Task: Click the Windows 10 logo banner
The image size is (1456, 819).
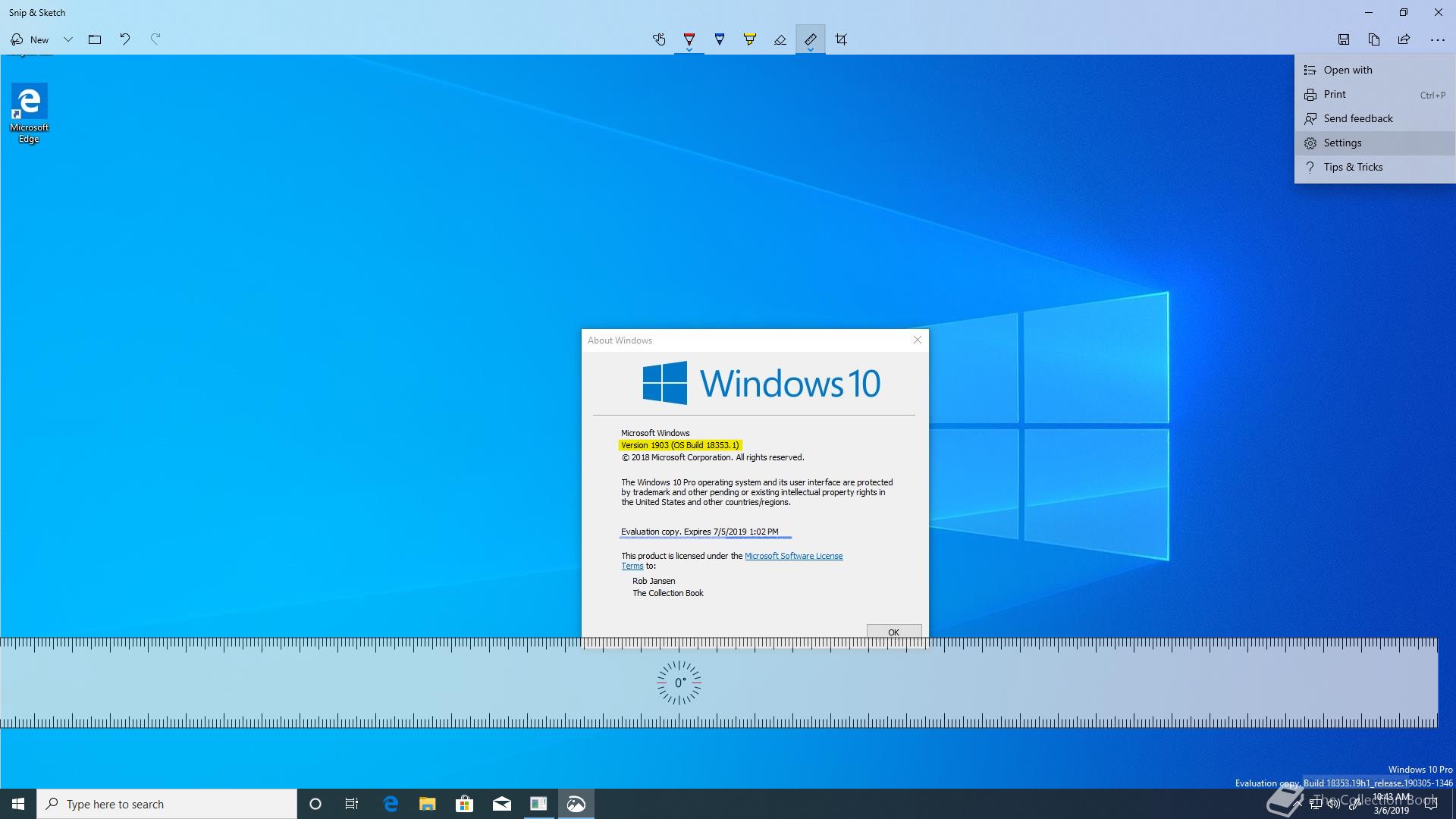Action: click(761, 383)
